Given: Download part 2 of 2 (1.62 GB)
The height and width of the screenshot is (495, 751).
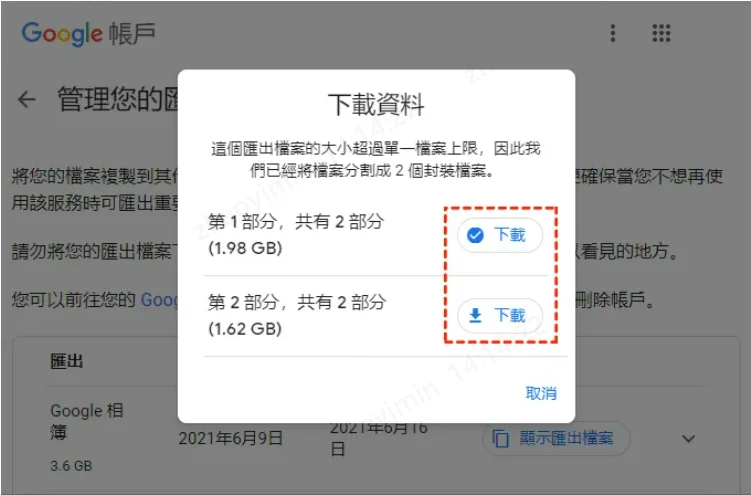Looking at the screenshot, I should (500, 315).
